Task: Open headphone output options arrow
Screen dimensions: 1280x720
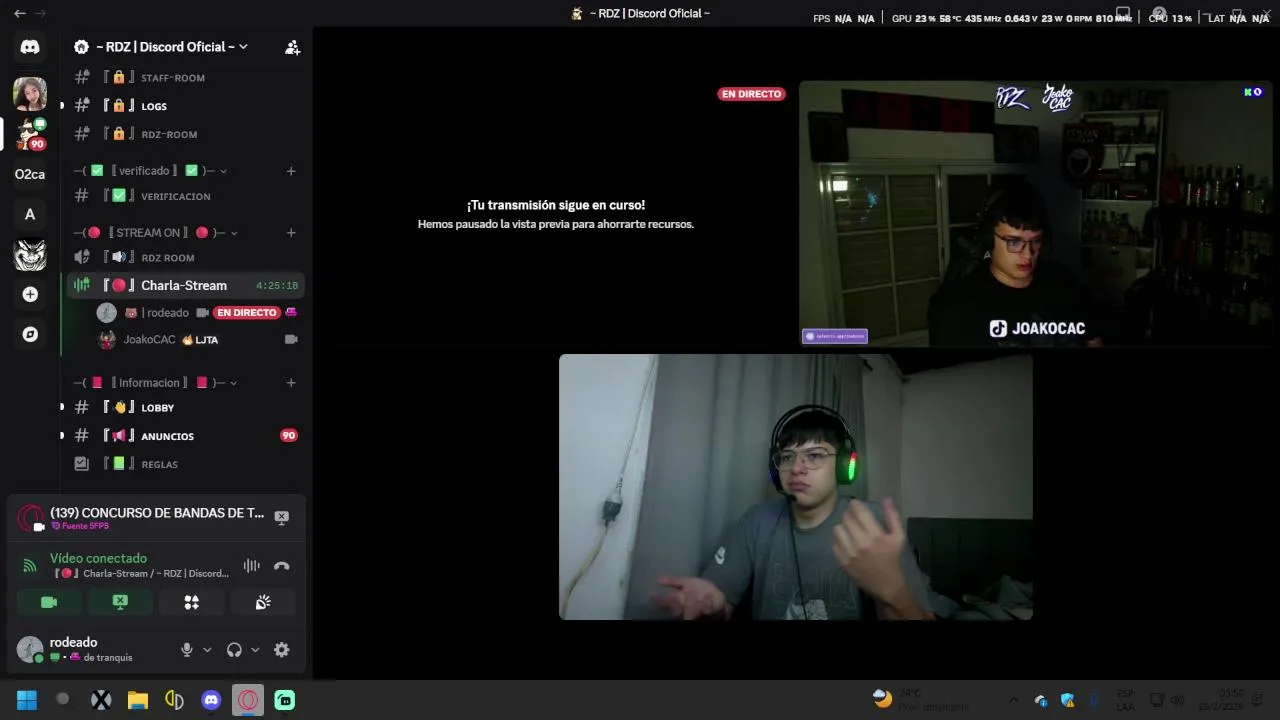Action: [255, 650]
